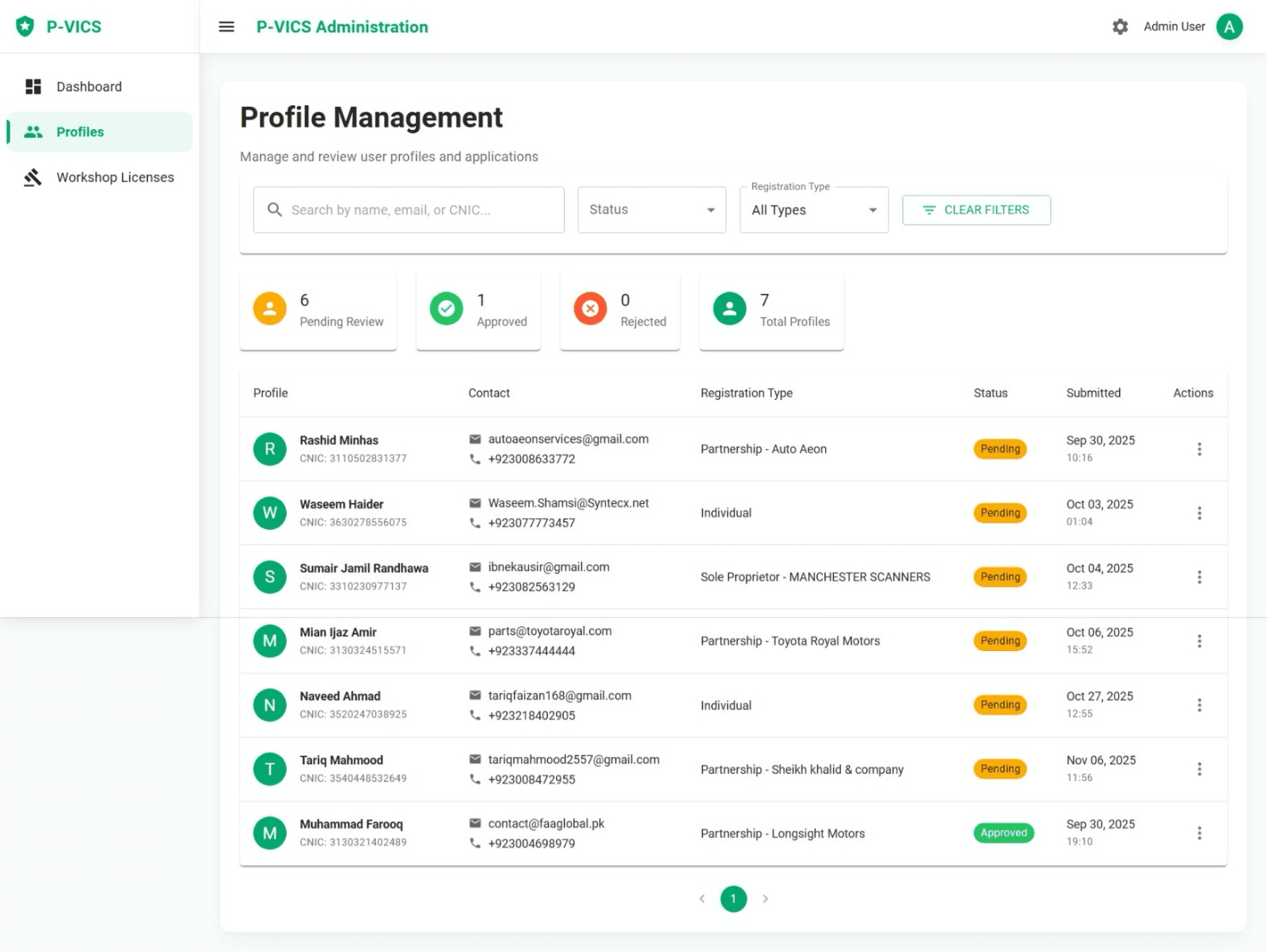Click the search field for name, email, CNIC

tap(409, 210)
